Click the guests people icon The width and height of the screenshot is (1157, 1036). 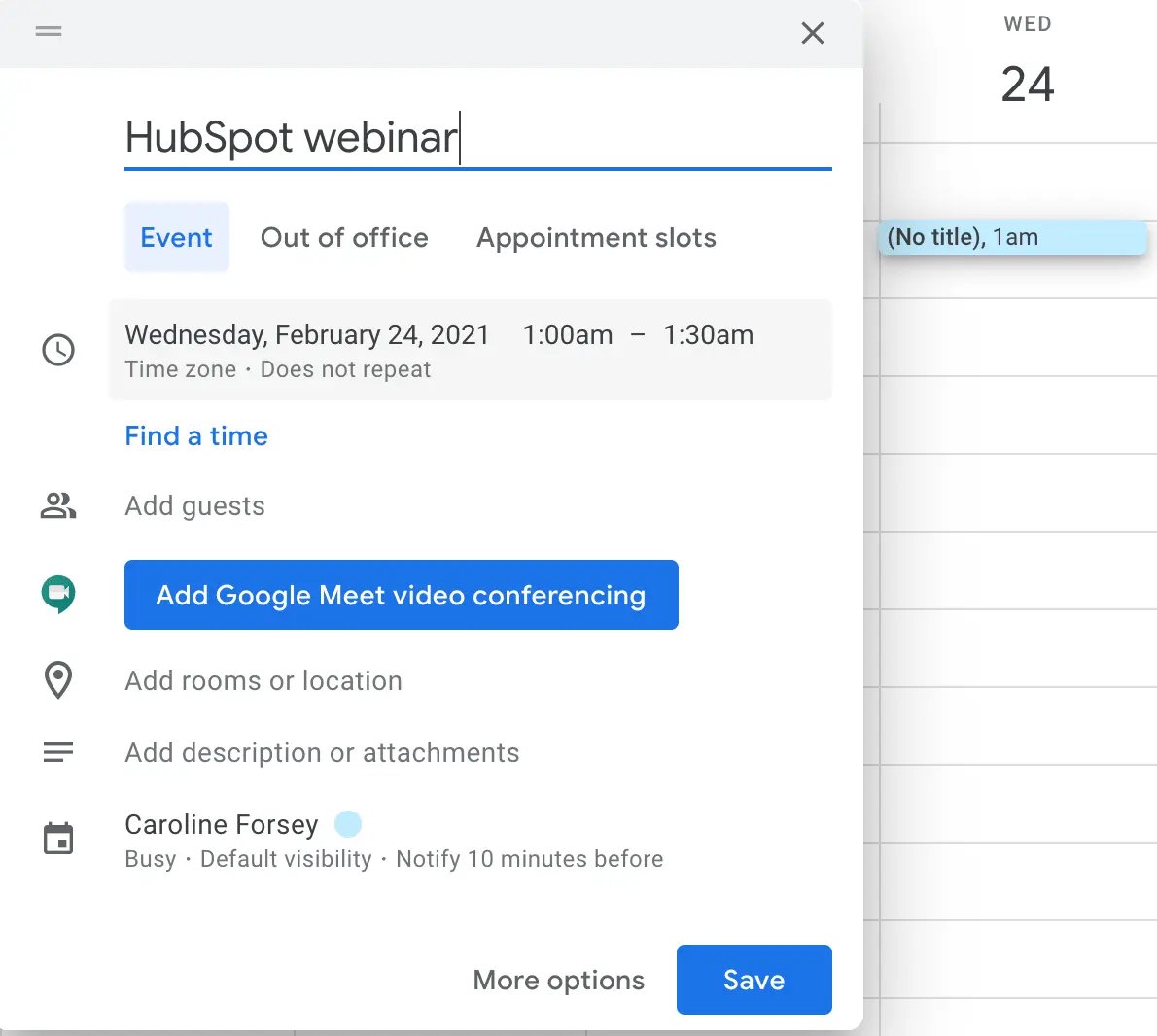click(x=58, y=505)
